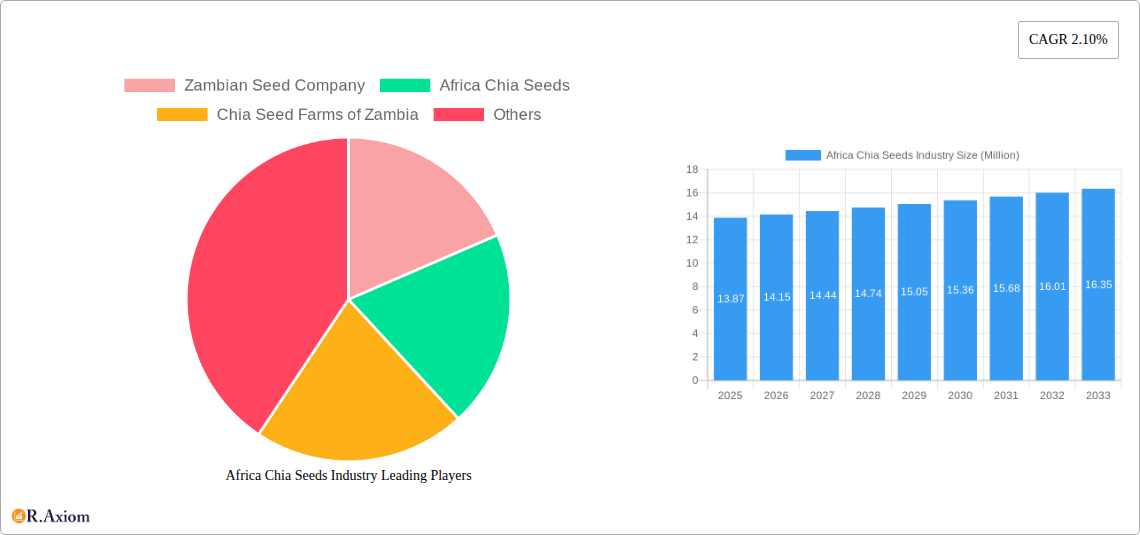Click the Africa Chia Seeds green legend swatch
Viewport: 1140px width, 535px height.
pos(405,85)
